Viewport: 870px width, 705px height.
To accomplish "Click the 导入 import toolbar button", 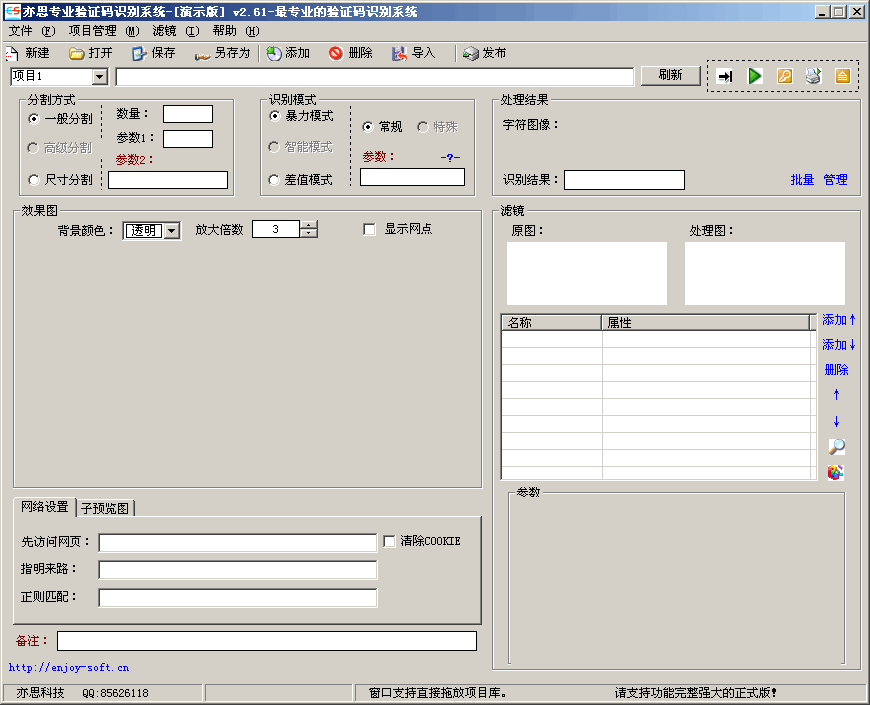I will click(414, 53).
